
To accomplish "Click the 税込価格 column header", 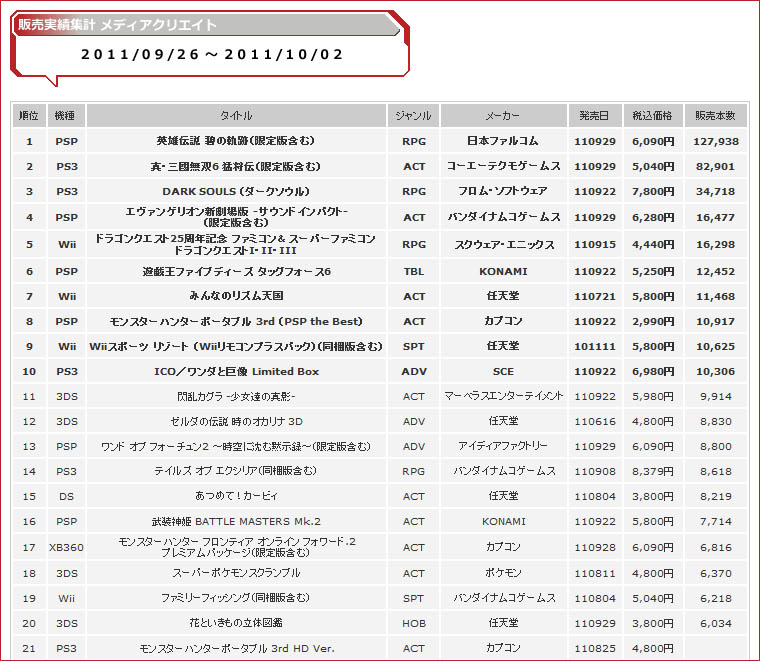I will [x=653, y=115].
